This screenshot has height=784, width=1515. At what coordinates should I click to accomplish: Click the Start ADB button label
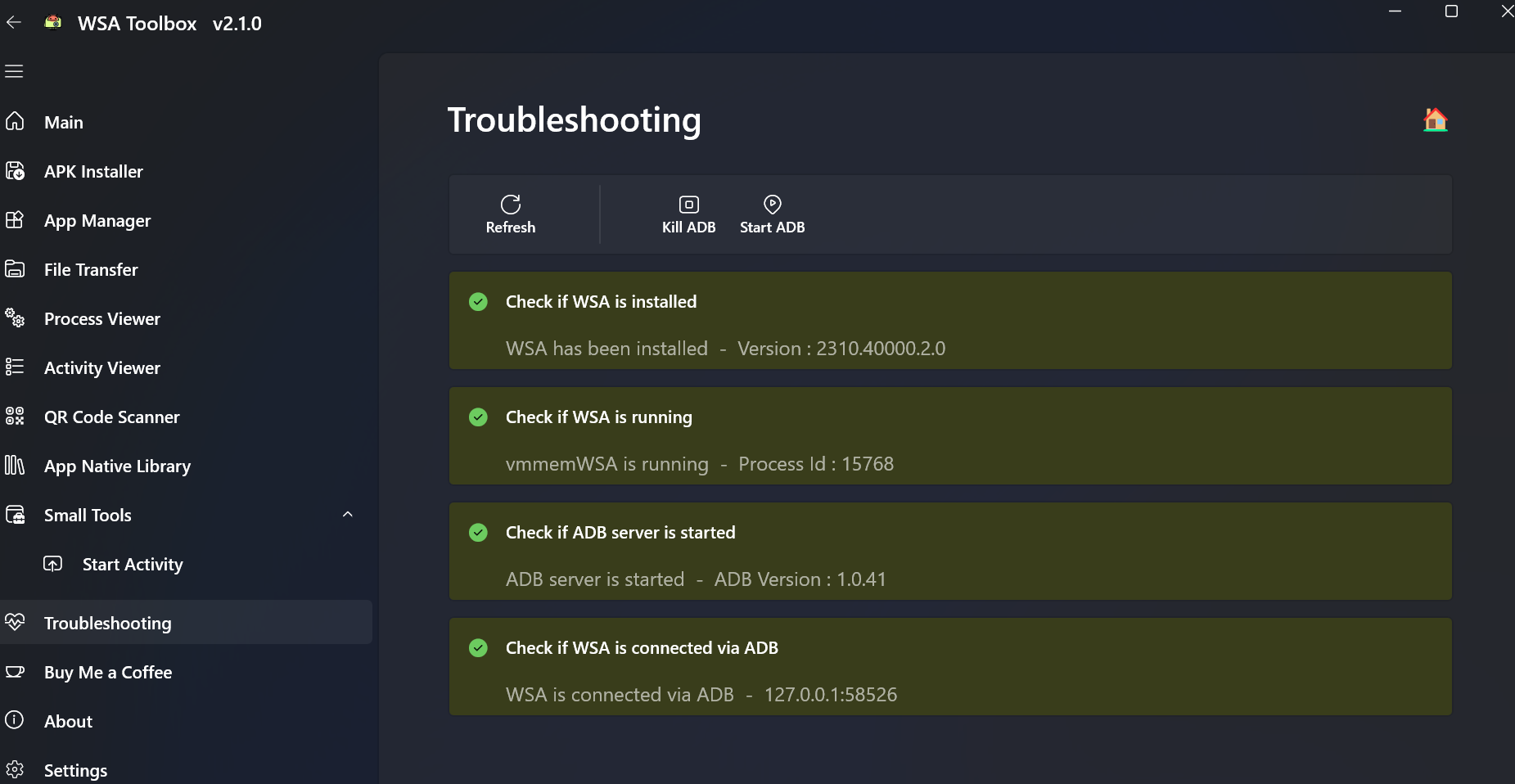773,228
